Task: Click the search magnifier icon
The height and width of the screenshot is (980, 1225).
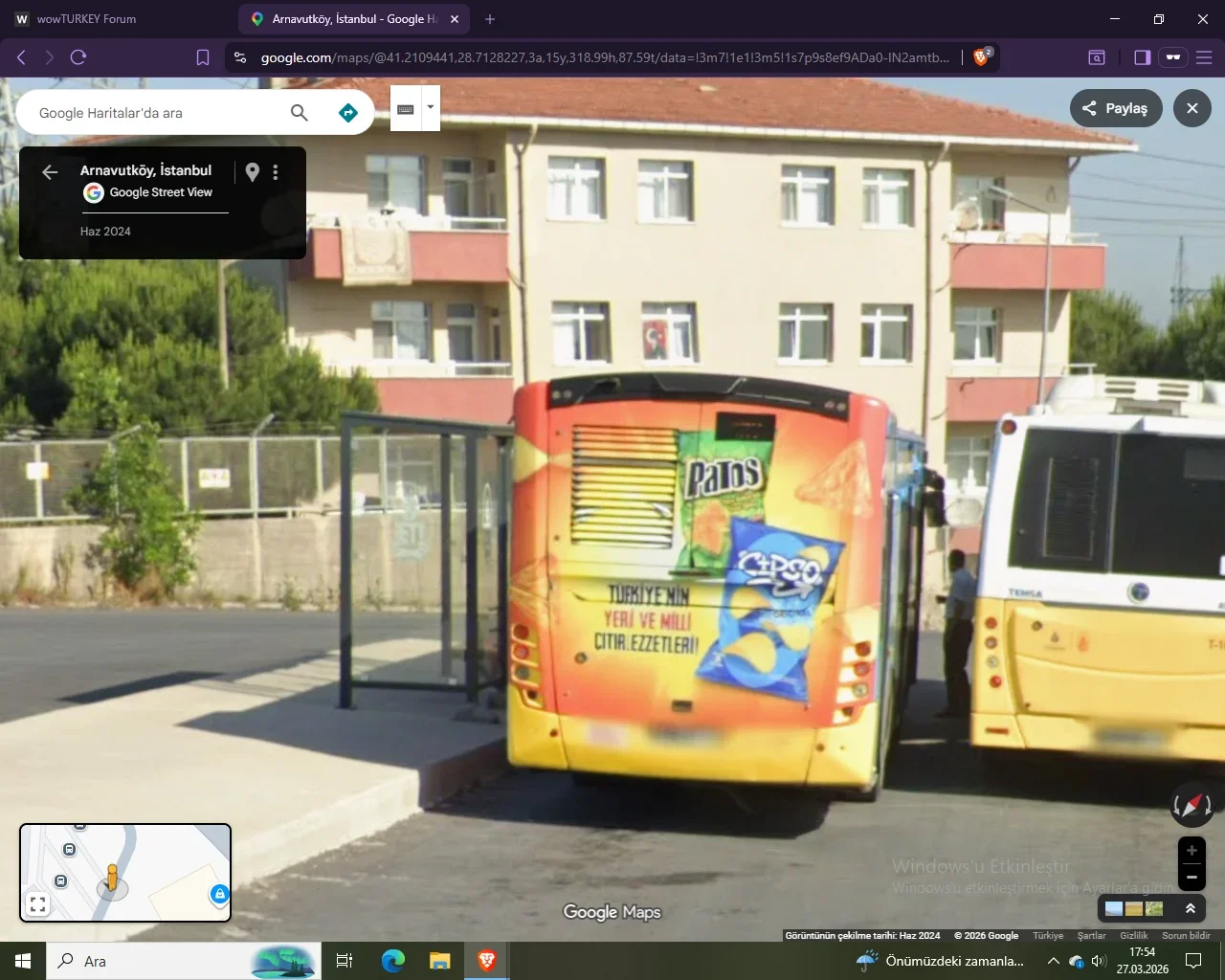Action: click(299, 112)
